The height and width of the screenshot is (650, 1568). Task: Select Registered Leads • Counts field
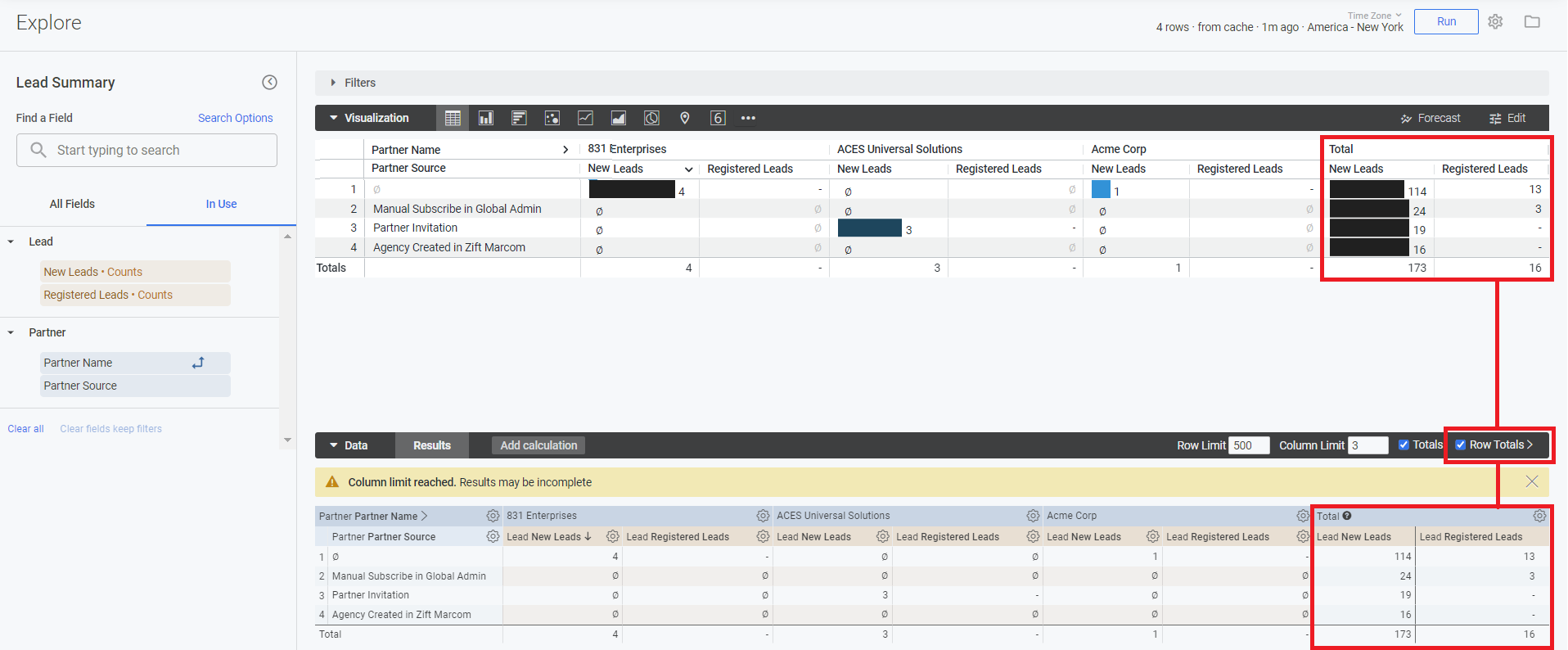pyautogui.click(x=135, y=295)
